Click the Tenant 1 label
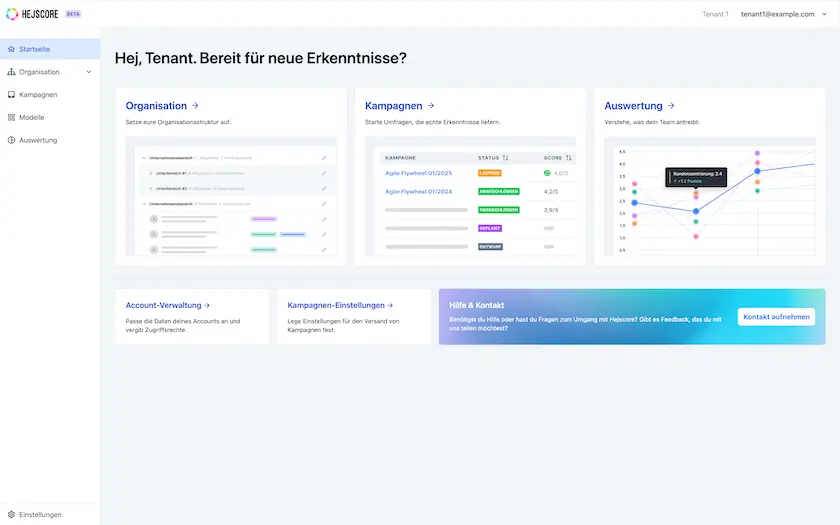The width and height of the screenshot is (840, 525). (715, 14)
